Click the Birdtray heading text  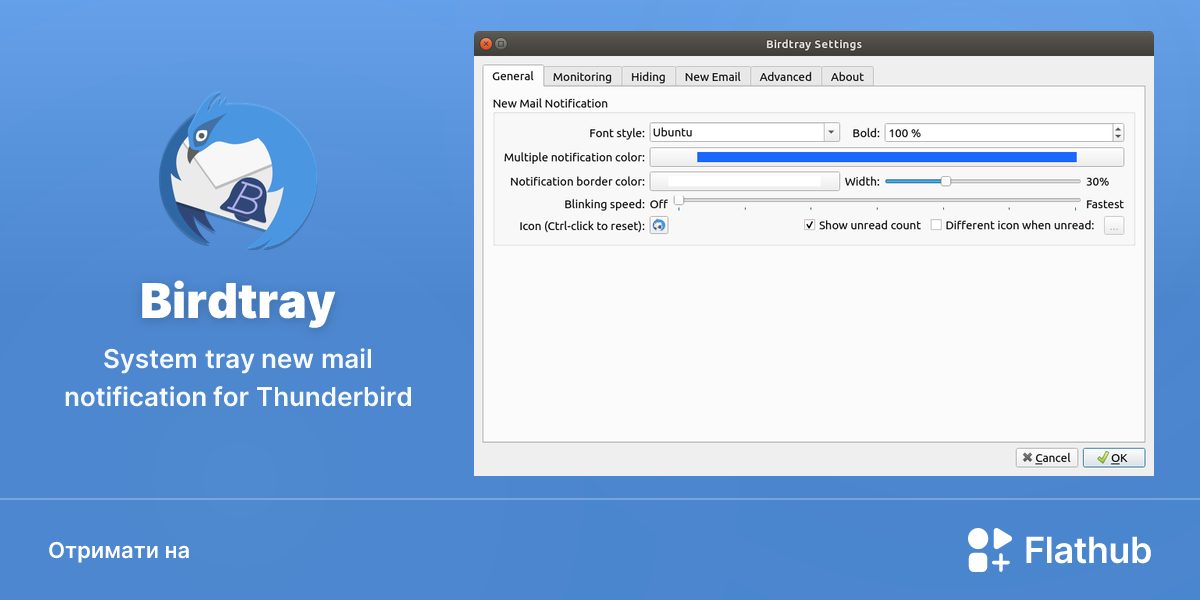coord(238,300)
